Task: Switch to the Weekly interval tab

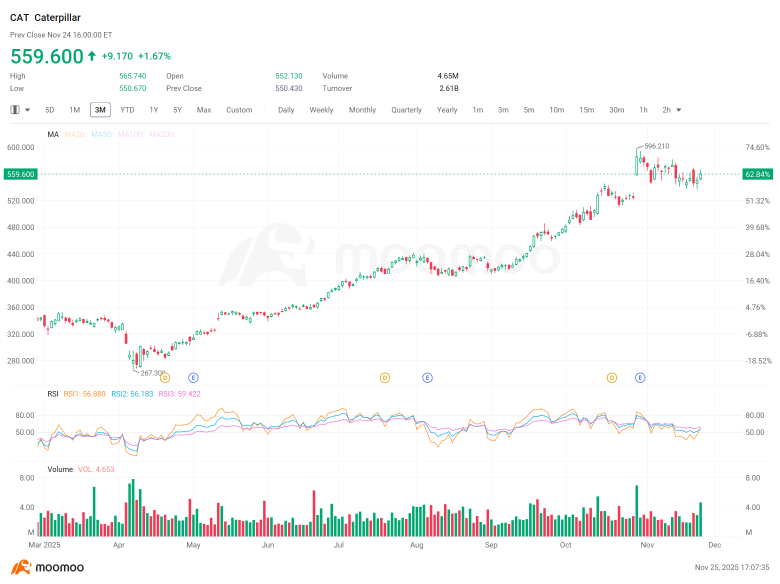Action: tap(321, 110)
